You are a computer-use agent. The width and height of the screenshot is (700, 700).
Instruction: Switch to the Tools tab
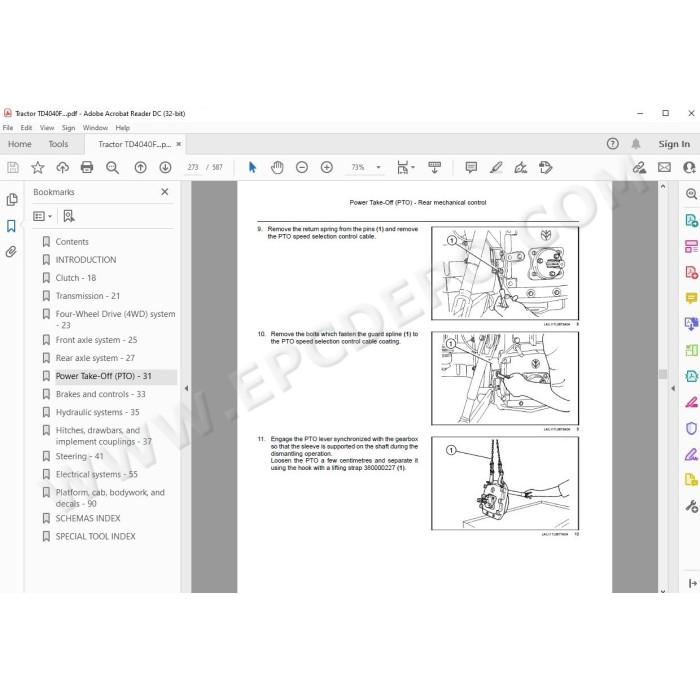click(x=58, y=144)
